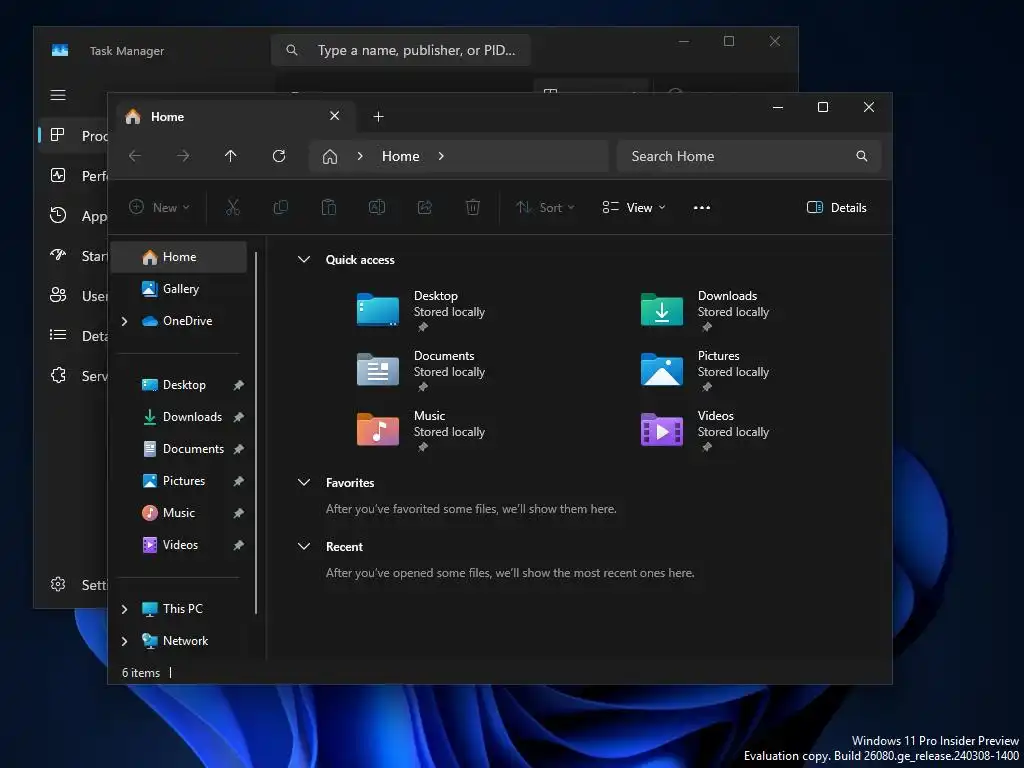Toggle the Details pane button

[x=837, y=208]
